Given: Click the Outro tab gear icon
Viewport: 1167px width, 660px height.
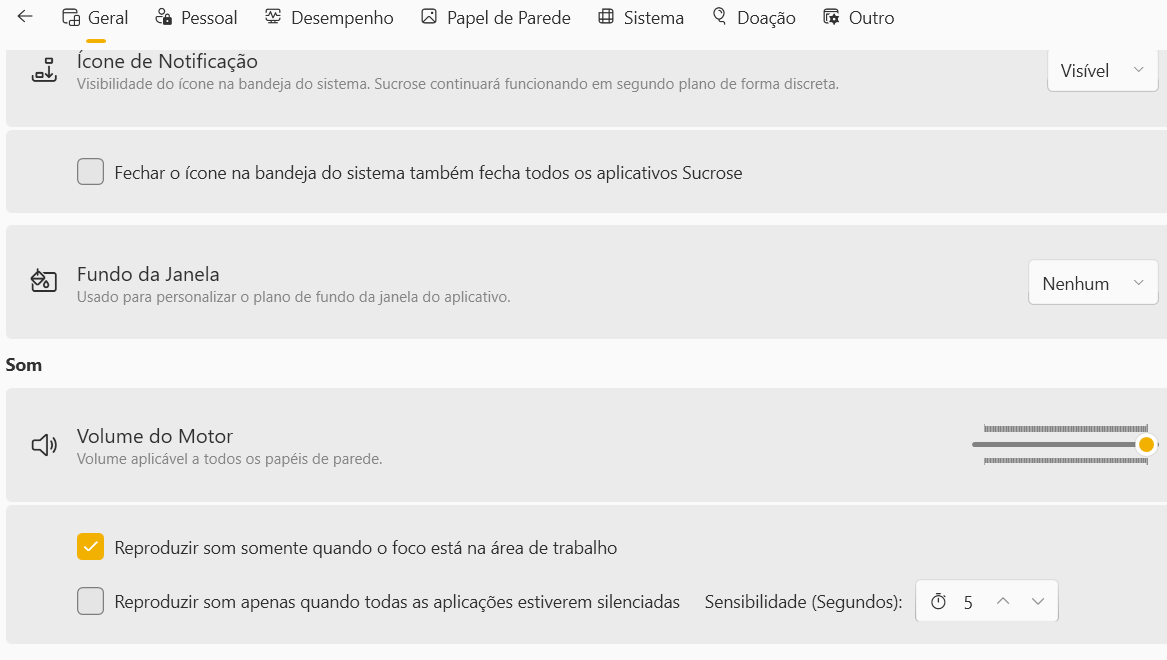Looking at the screenshot, I should [831, 17].
